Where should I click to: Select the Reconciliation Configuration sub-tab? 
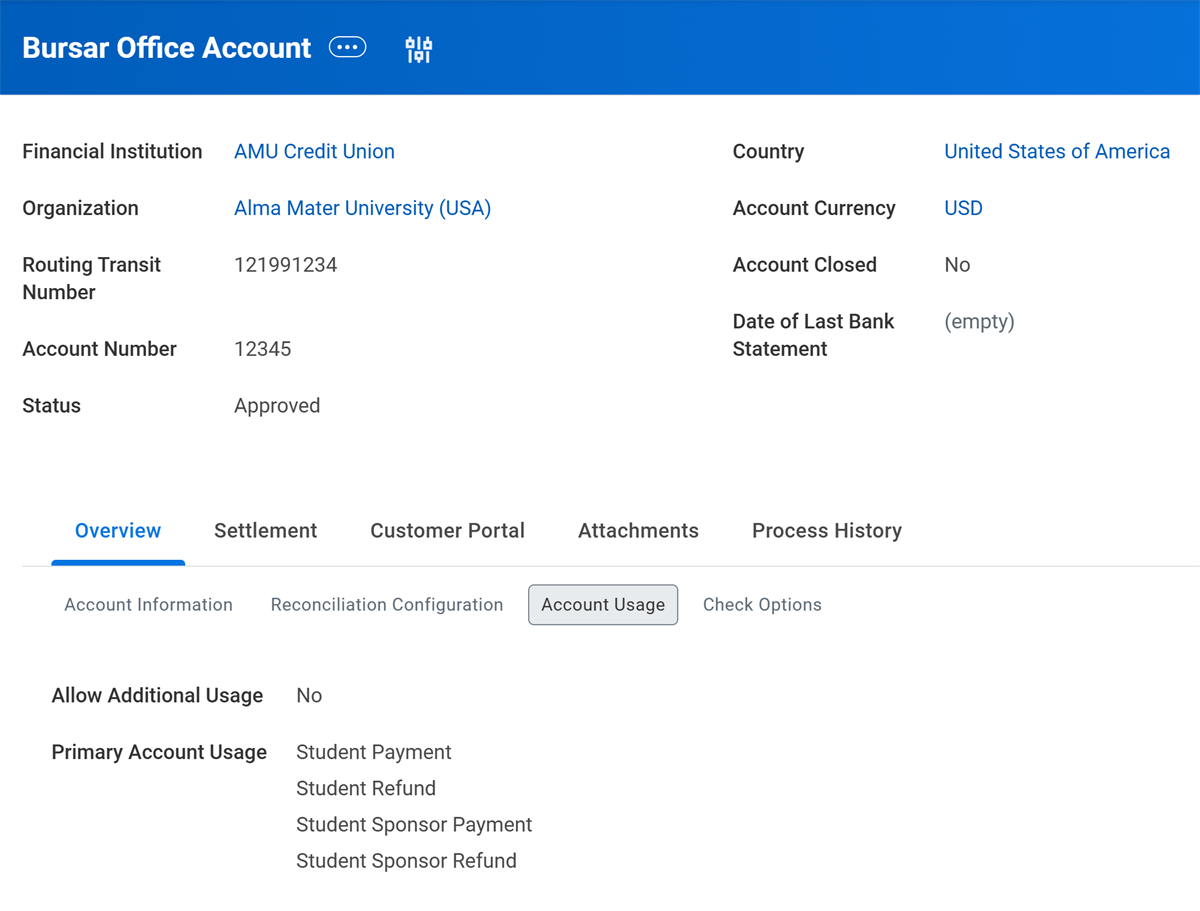pos(387,605)
